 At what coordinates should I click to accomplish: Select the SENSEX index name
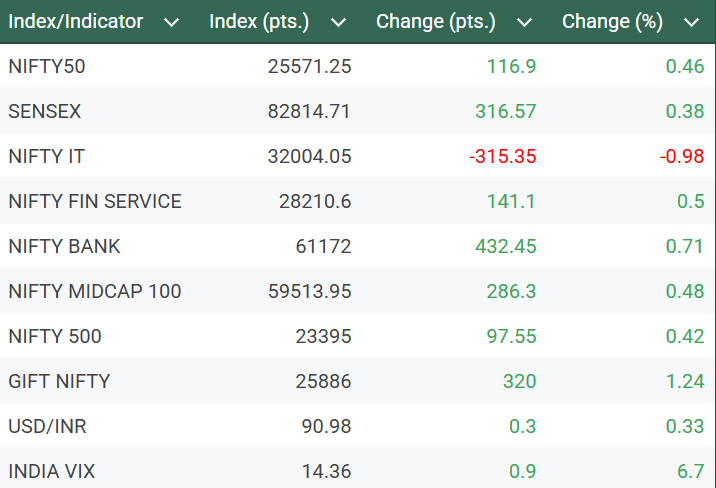(x=45, y=111)
